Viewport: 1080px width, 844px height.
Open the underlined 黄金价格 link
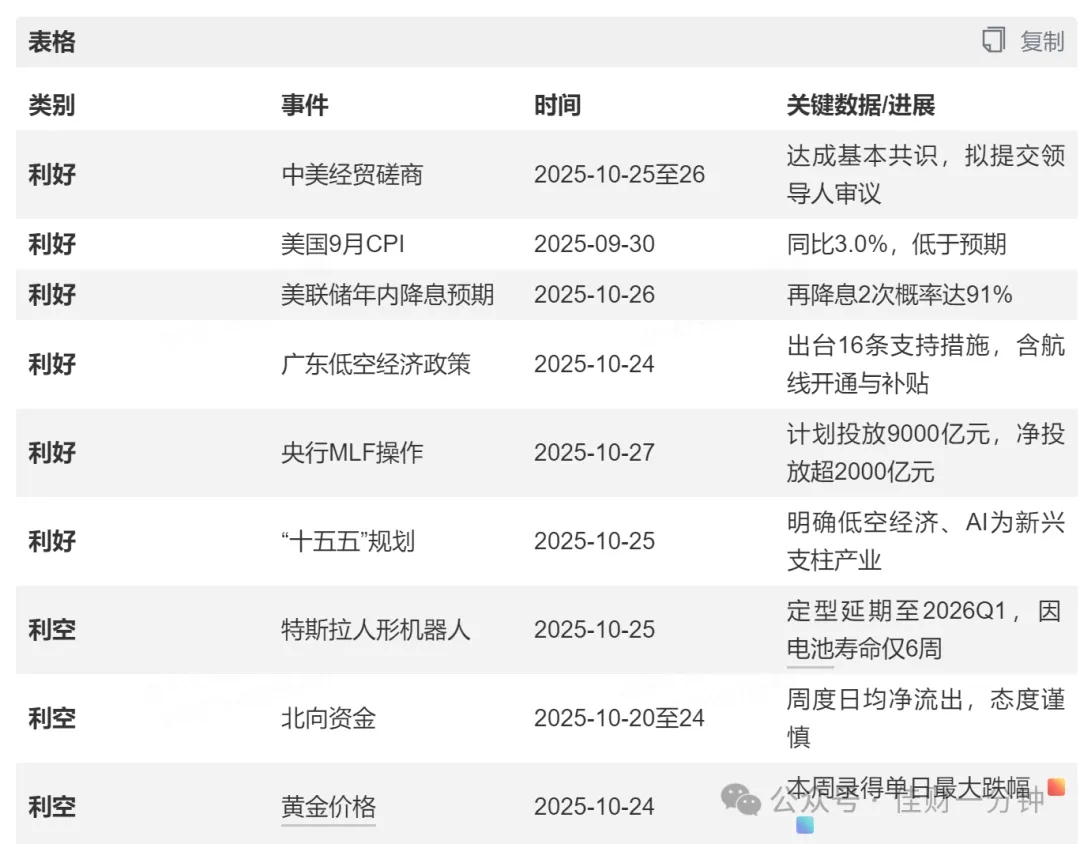(x=329, y=806)
